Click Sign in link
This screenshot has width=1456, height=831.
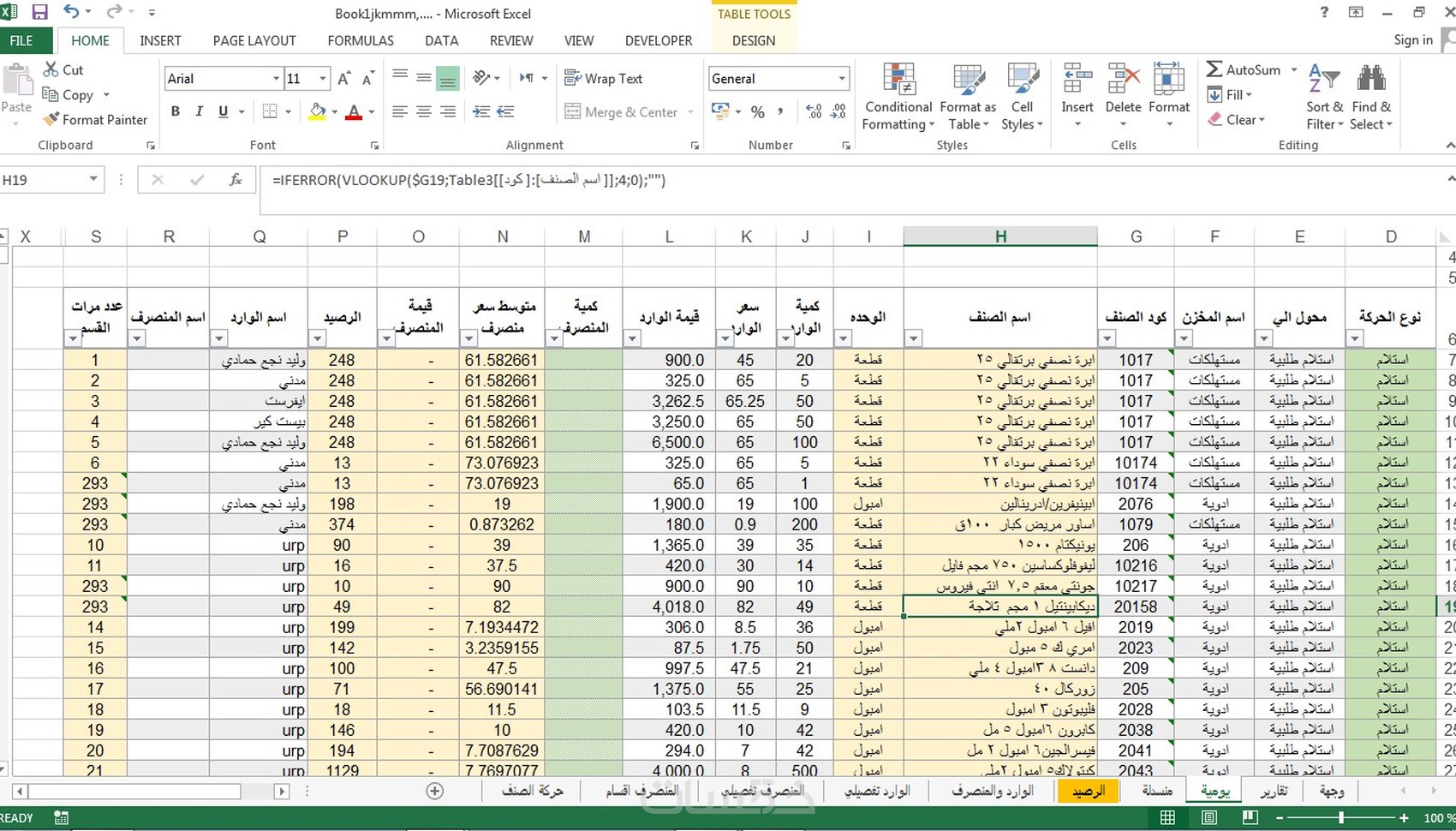click(1413, 40)
